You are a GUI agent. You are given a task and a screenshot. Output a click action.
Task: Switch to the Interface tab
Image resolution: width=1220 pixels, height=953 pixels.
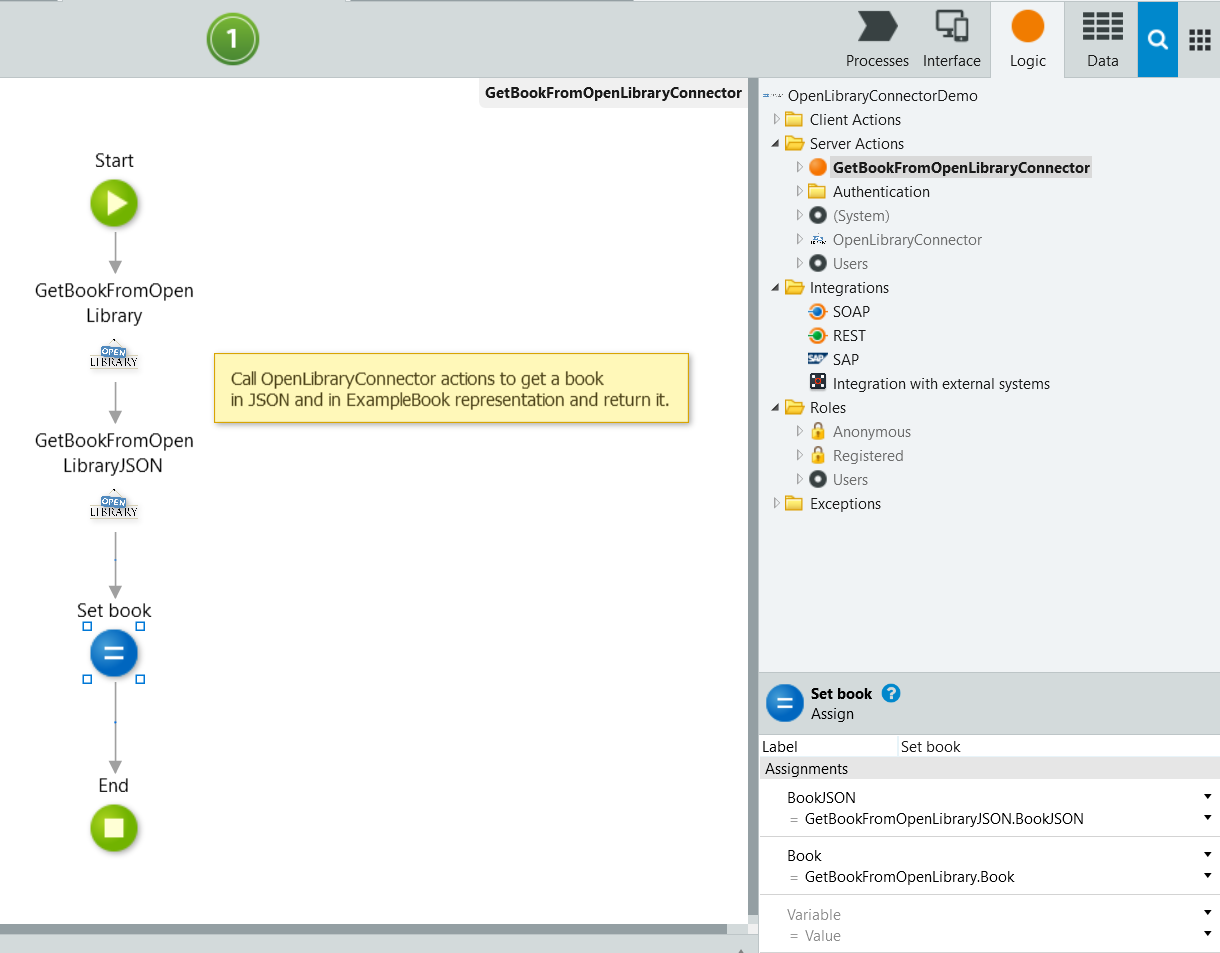pyautogui.click(x=951, y=40)
